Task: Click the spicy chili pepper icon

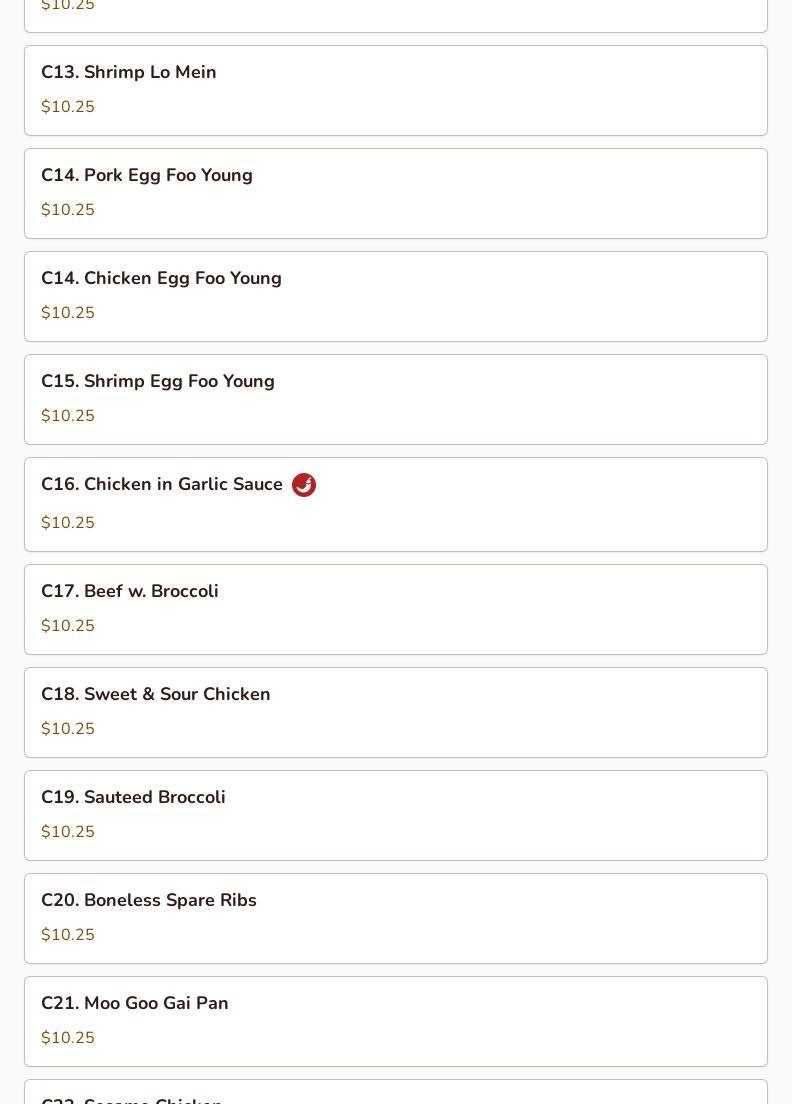Action: tap(304, 484)
